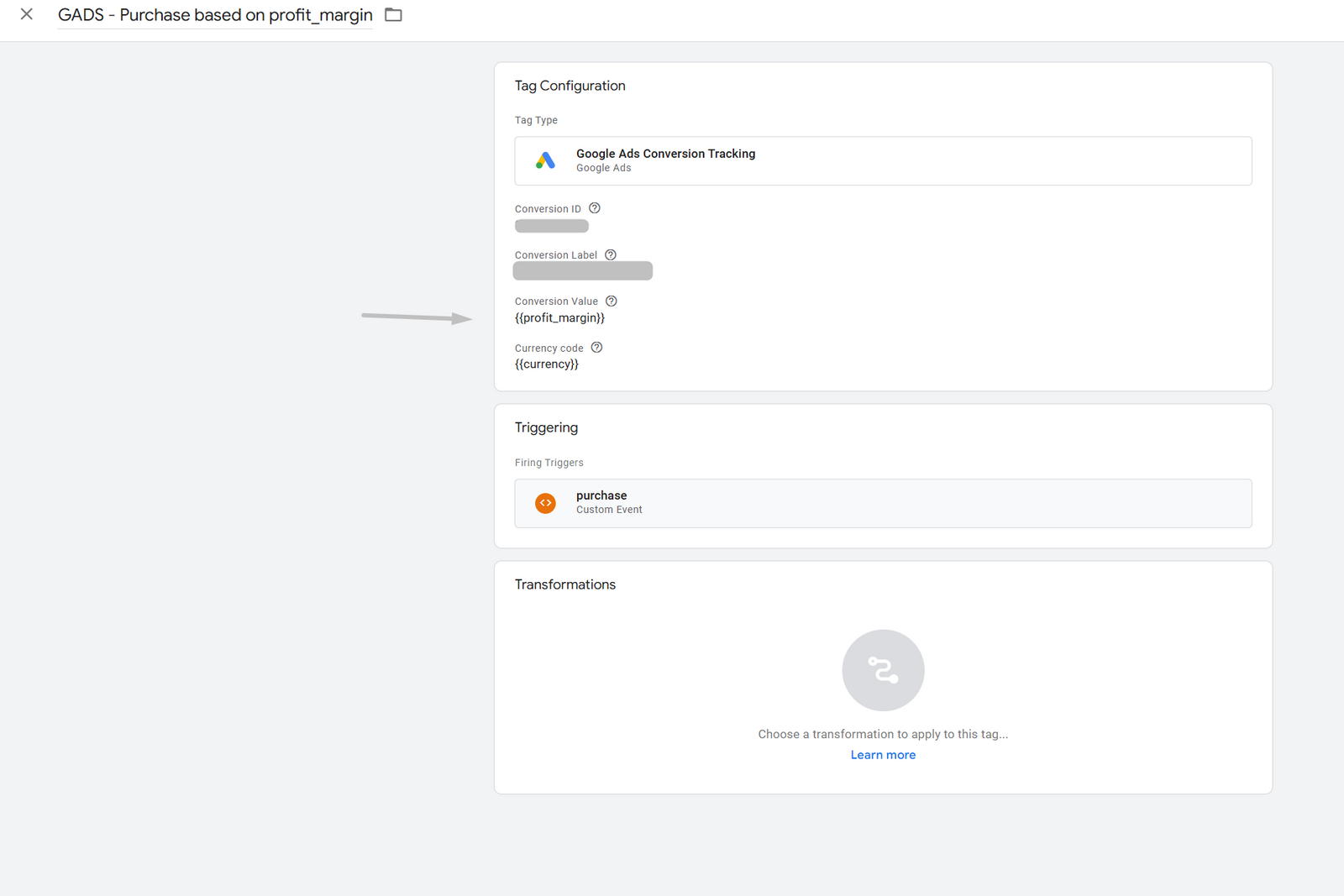
Task: Click the transformation placeholder icon
Action: (883, 670)
